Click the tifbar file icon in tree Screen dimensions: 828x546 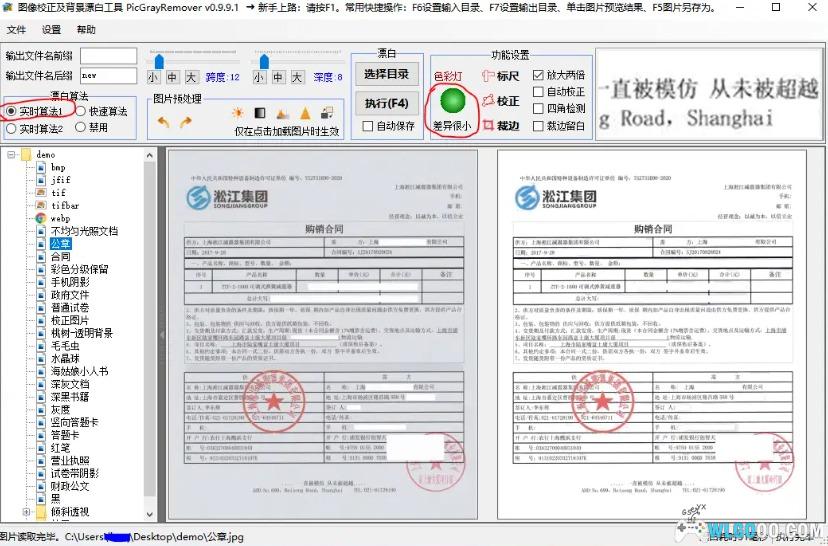click(x=41, y=205)
